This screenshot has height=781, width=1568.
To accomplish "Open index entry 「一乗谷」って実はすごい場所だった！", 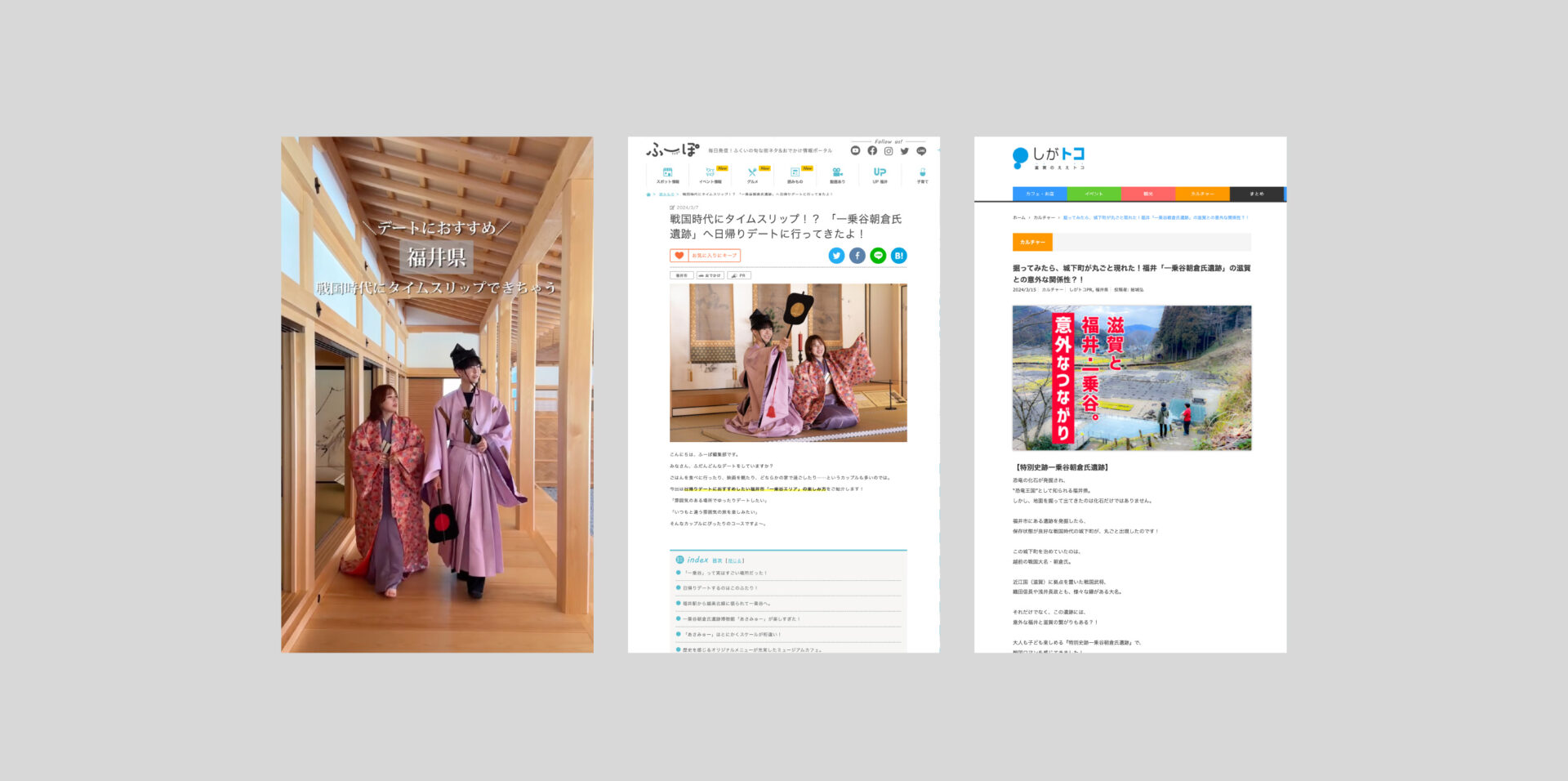I will (725, 573).
